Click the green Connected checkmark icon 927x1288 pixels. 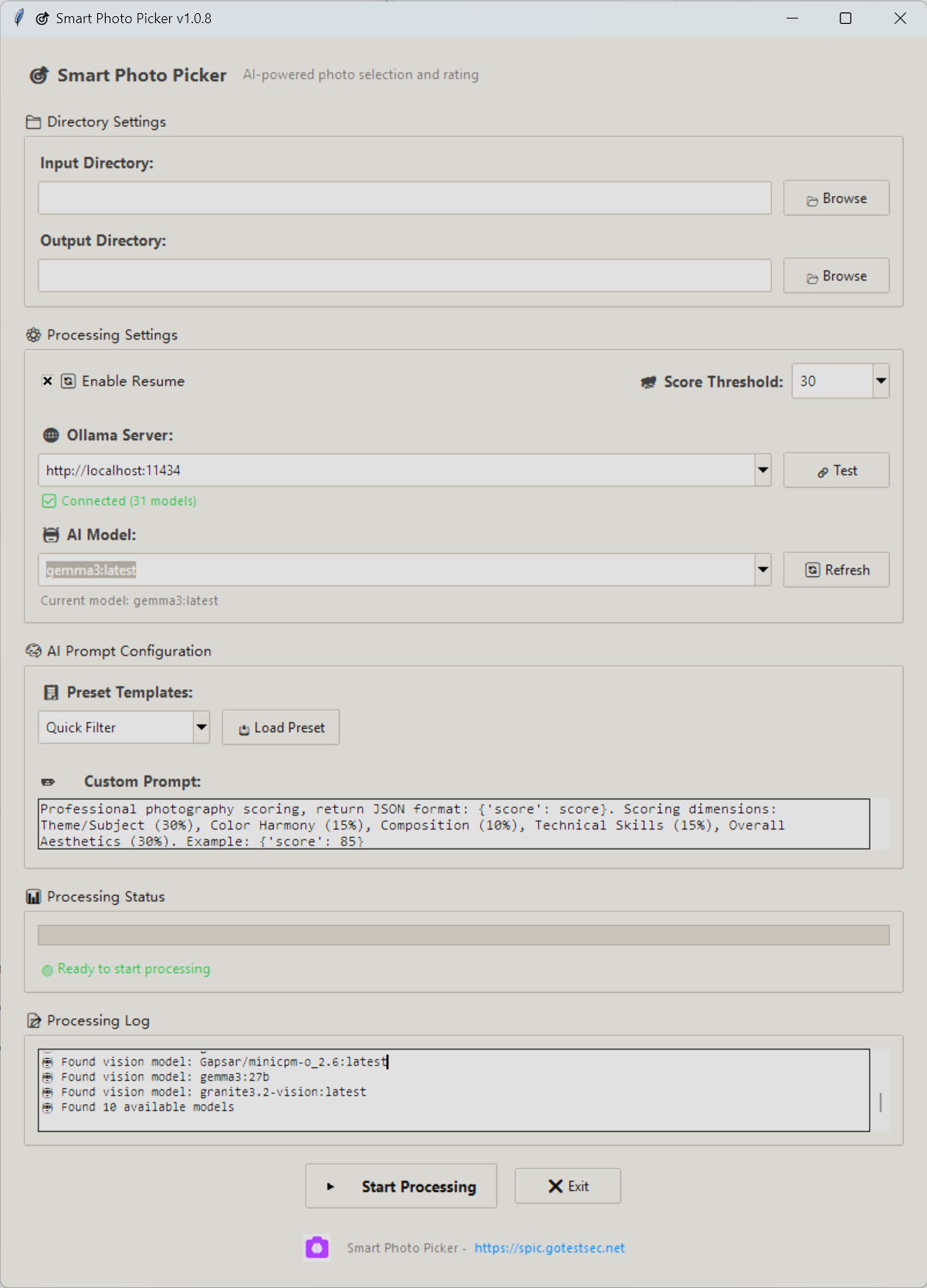coord(49,501)
